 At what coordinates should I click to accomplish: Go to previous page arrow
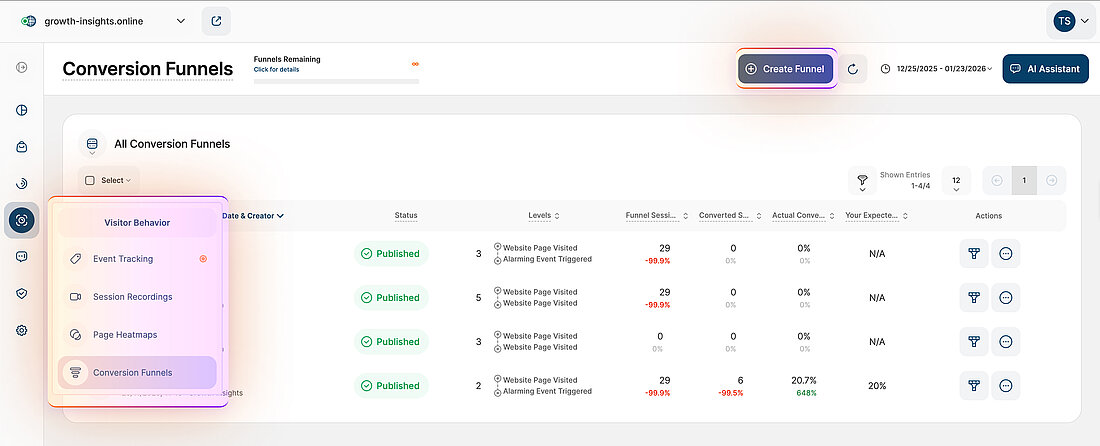997,180
